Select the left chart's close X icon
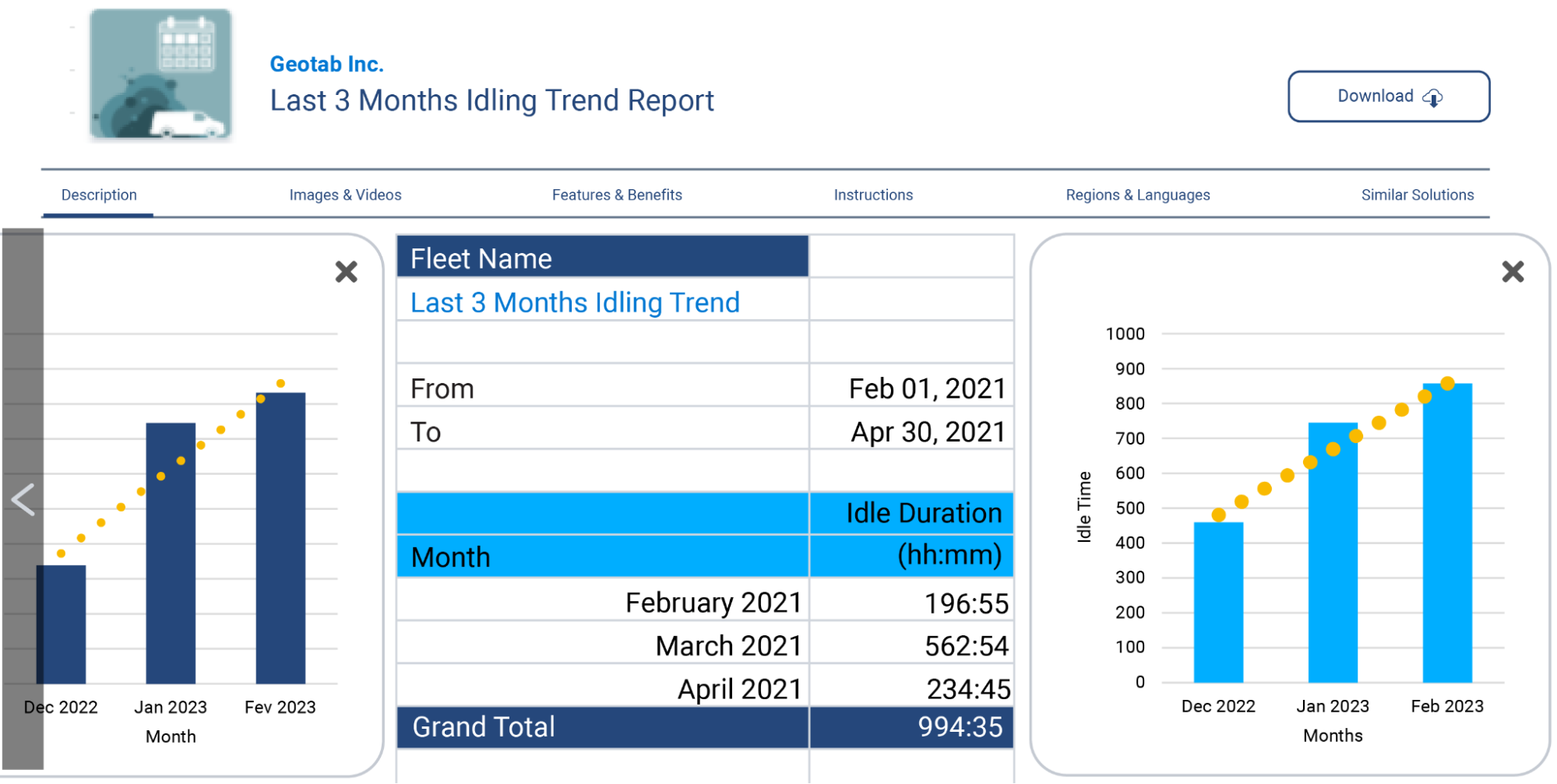 346,272
